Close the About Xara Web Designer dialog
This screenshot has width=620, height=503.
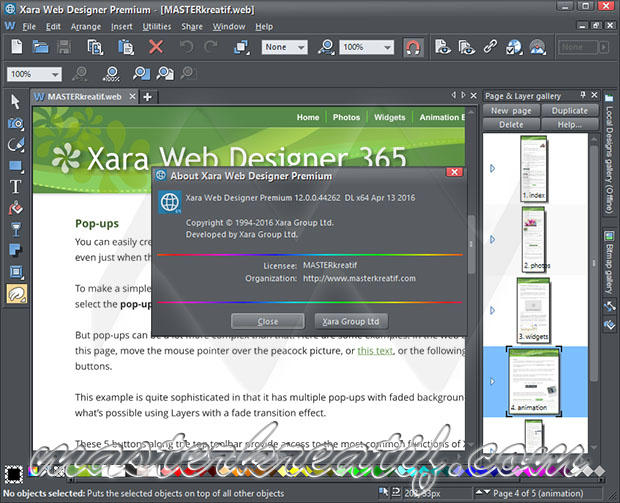(454, 172)
